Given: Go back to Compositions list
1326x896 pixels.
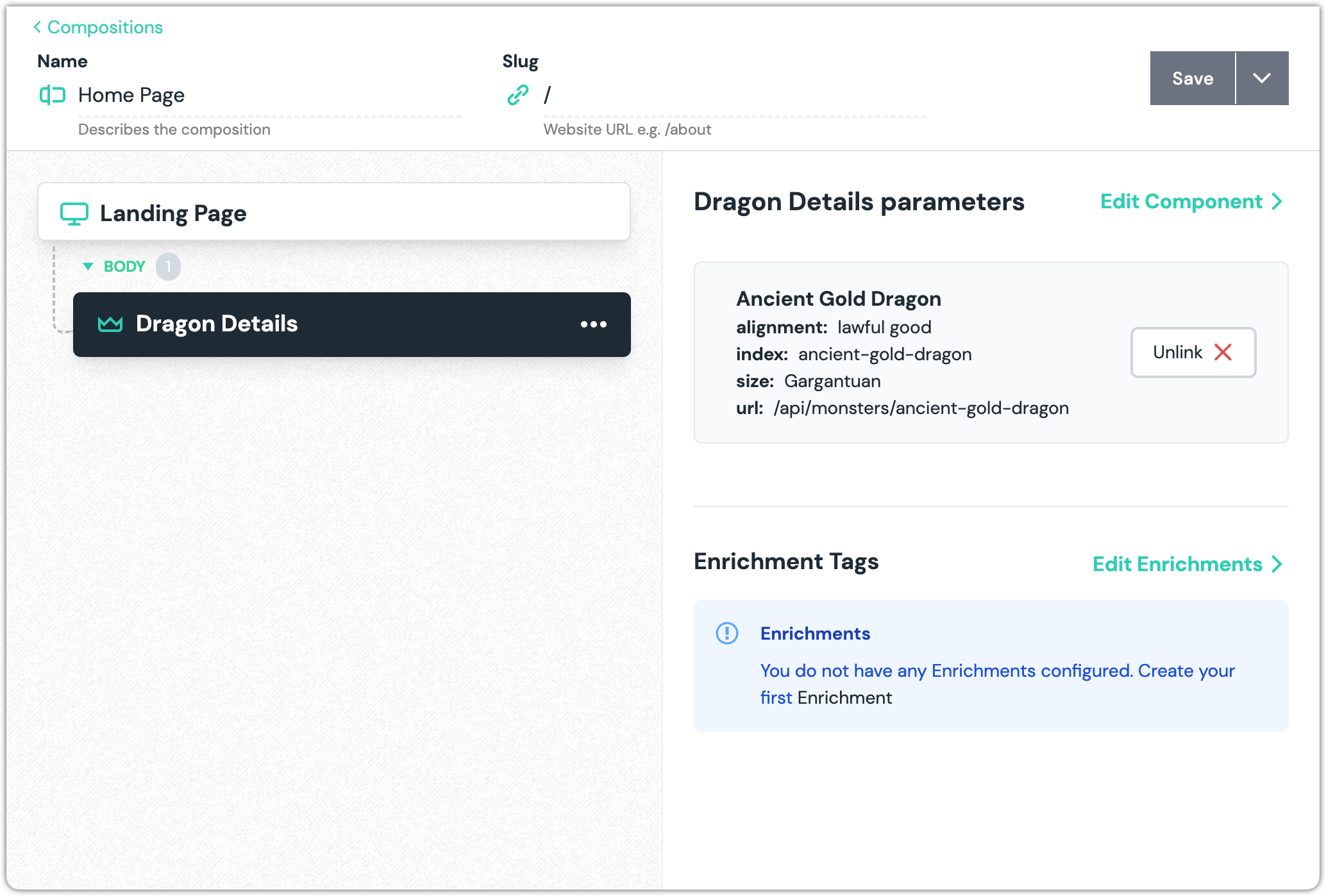Looking at the screenshot, I should pos(105,27).
